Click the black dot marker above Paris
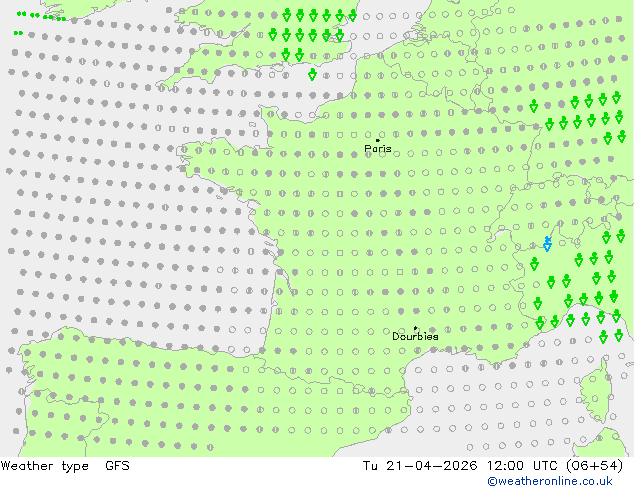Viewport: 634px width, 490px height. 378,140
